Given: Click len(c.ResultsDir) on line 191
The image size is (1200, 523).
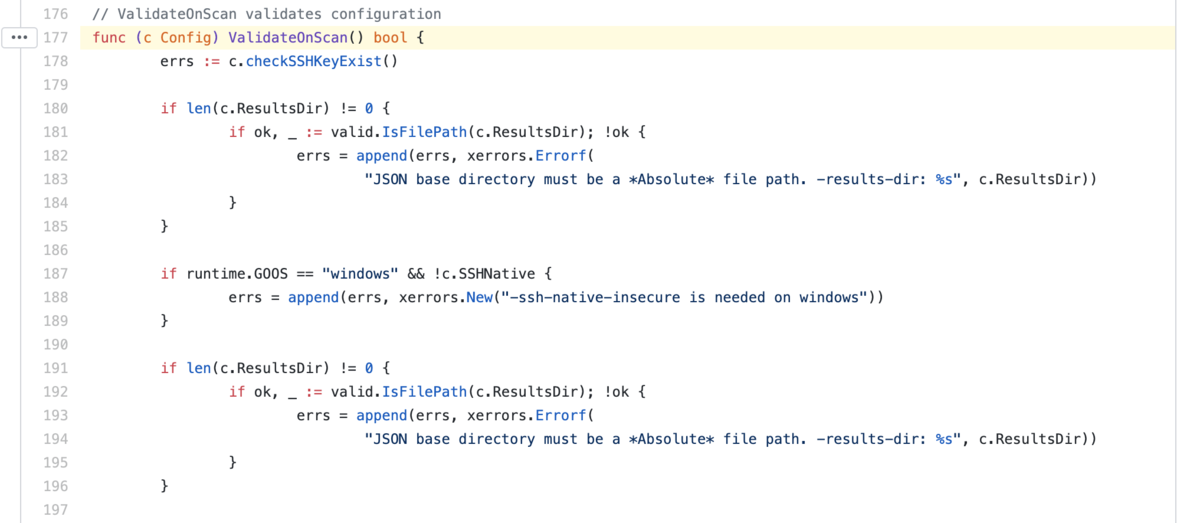Looking at the screenshot, I should (258, 368).
